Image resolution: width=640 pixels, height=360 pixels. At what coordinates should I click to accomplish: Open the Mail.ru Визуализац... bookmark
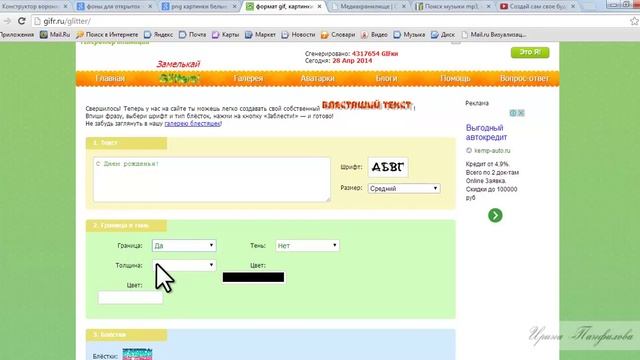(494, 35)
